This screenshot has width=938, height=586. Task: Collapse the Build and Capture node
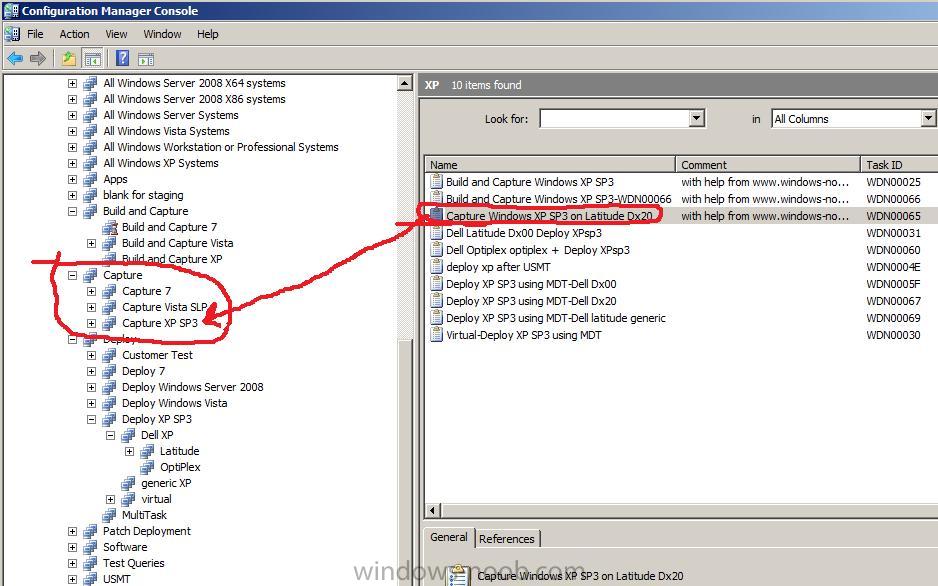point(72,211)
